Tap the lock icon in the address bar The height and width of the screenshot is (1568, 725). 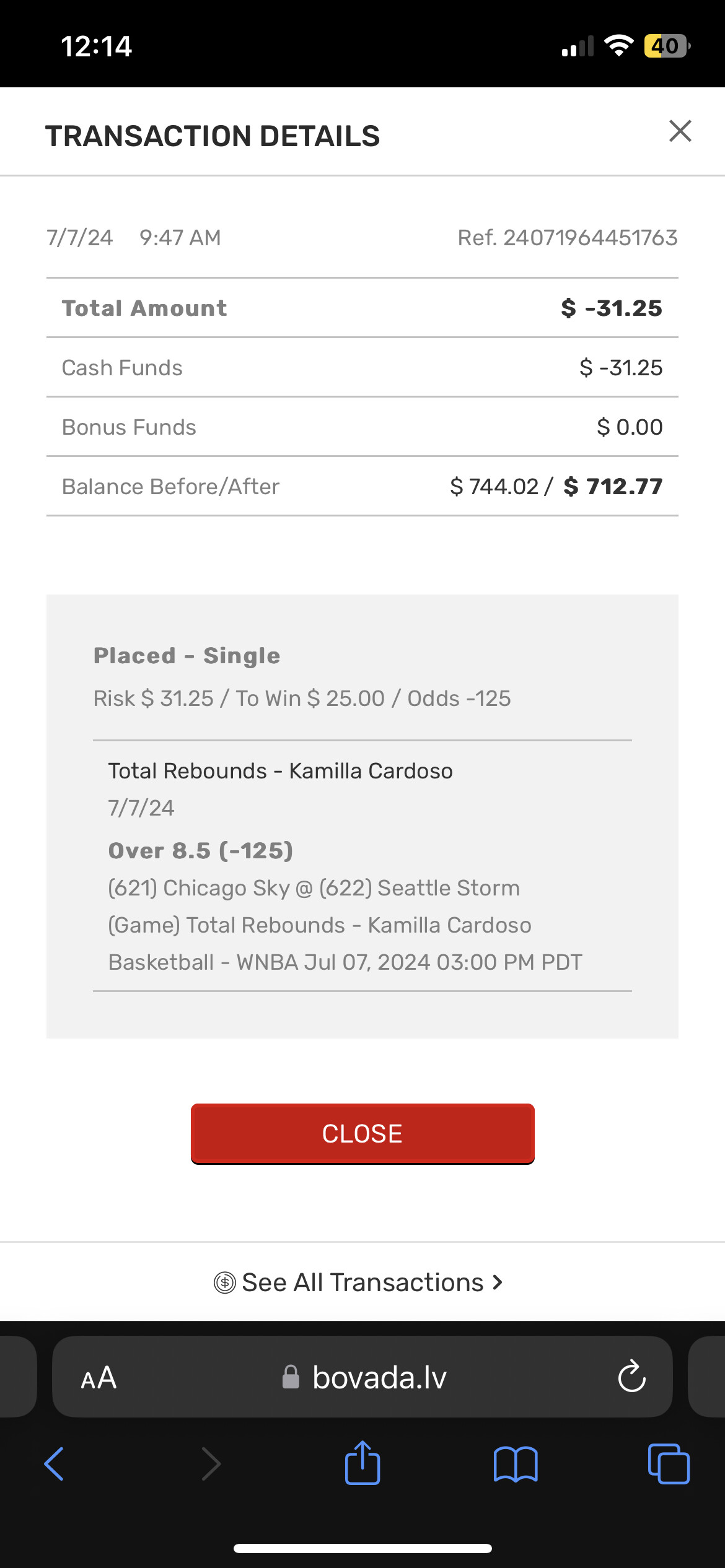click(291, 1377)
